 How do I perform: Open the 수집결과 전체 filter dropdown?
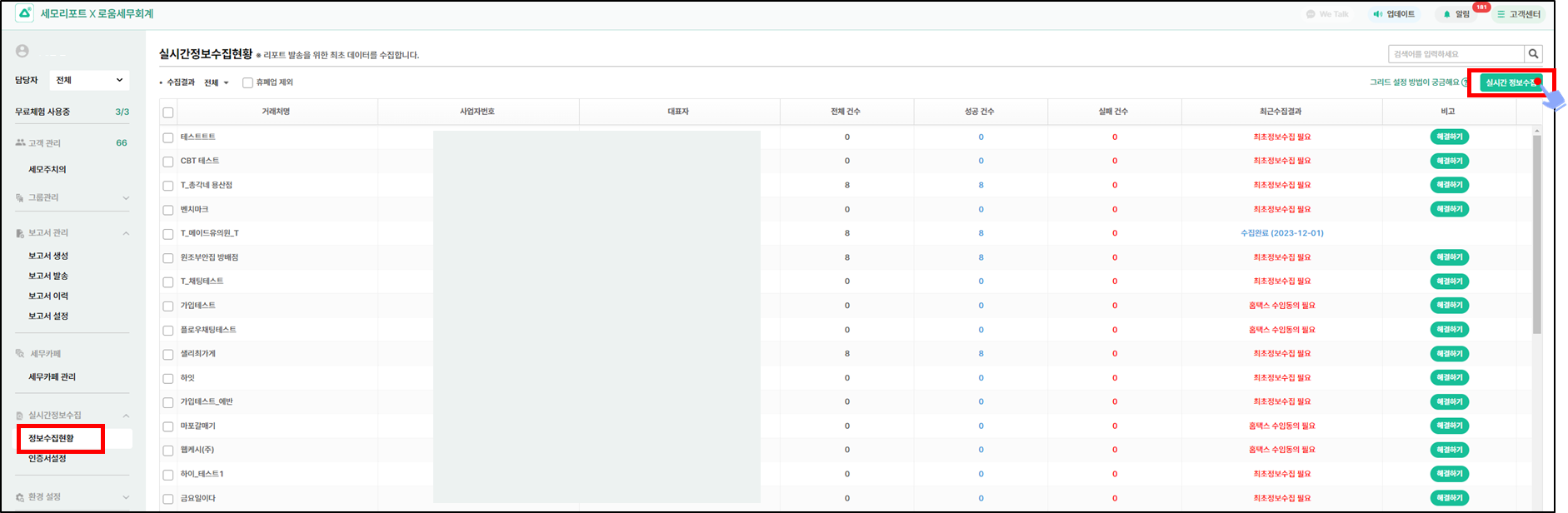click(x=217, y=82)
